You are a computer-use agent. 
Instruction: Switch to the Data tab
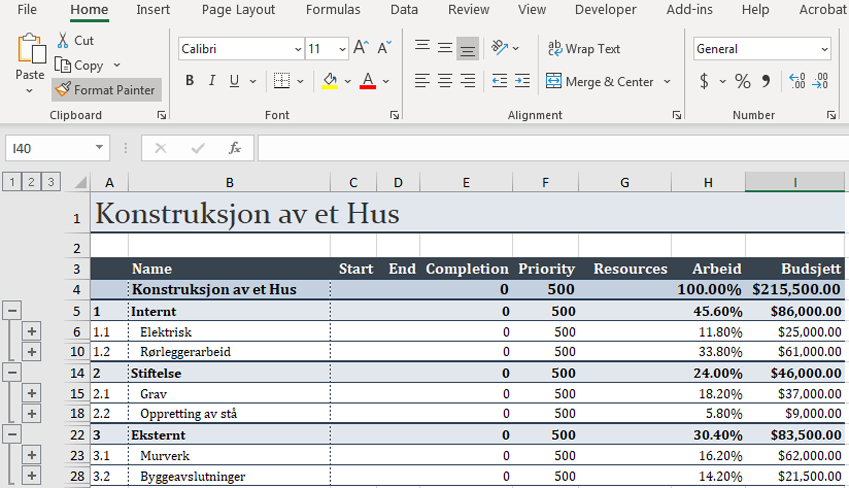click(x=404, y=9)
